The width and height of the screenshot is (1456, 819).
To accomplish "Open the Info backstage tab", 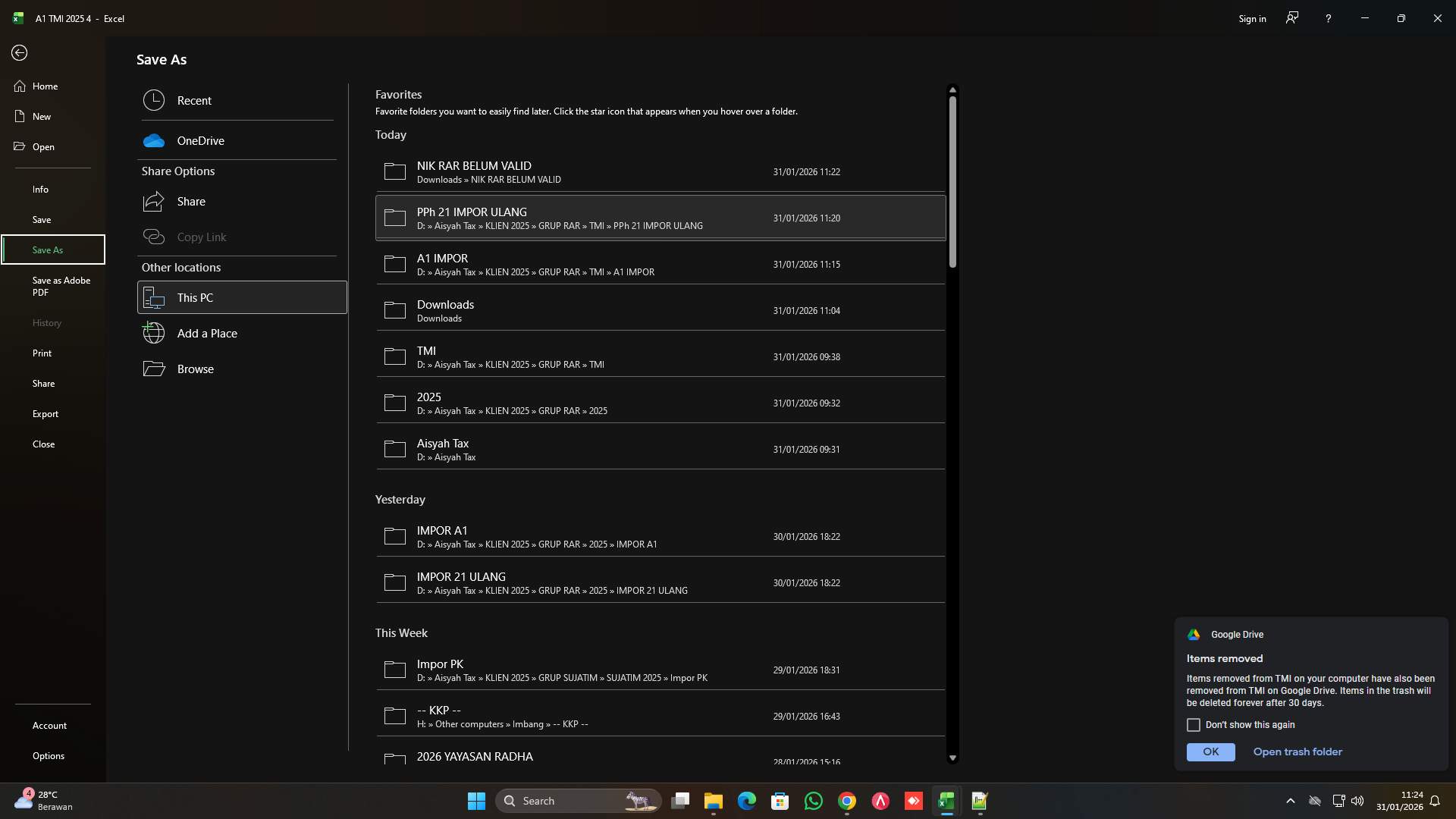I will pos(41,189).
